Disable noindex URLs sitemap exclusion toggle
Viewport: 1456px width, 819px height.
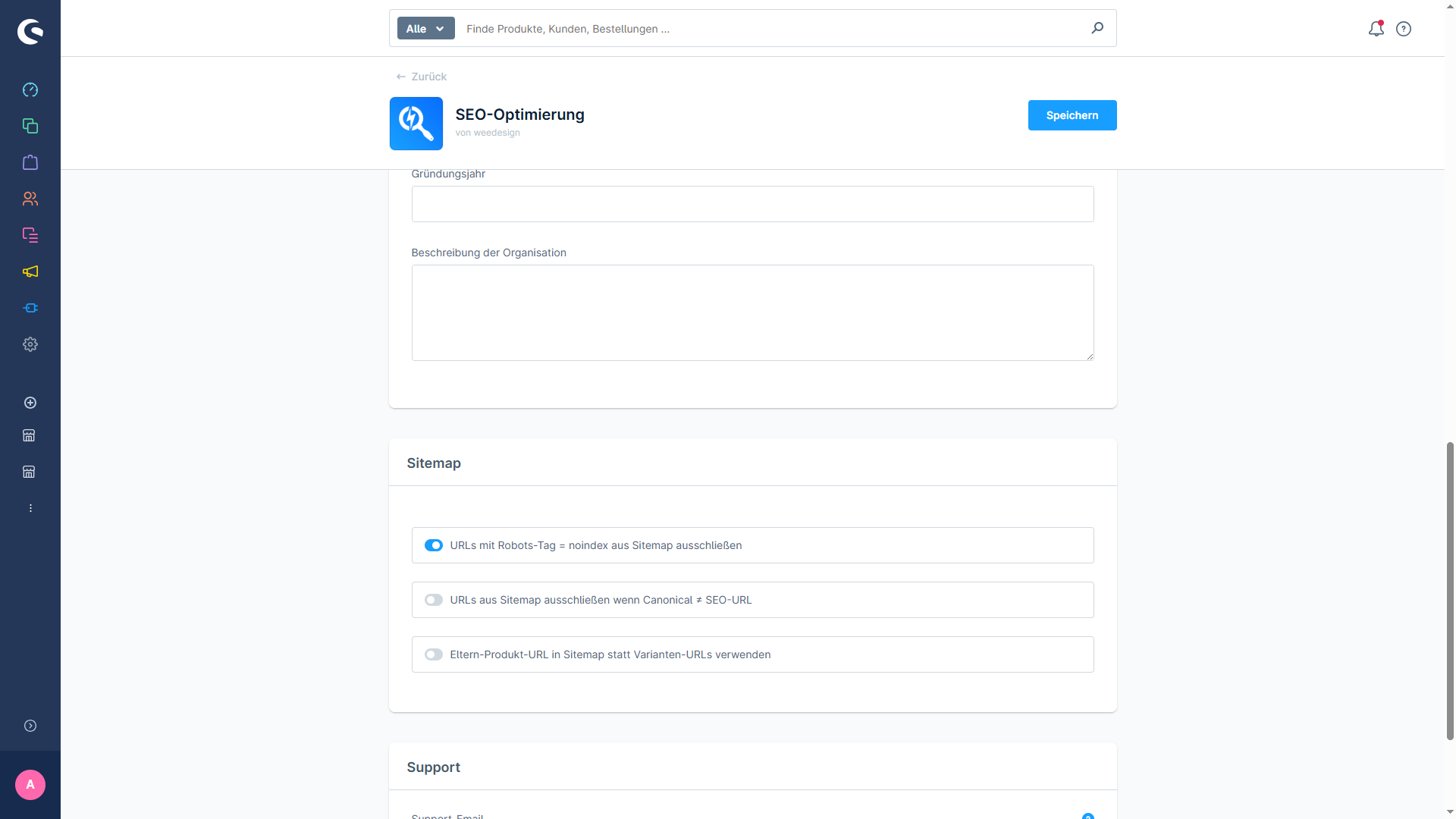tap(433, 545)
